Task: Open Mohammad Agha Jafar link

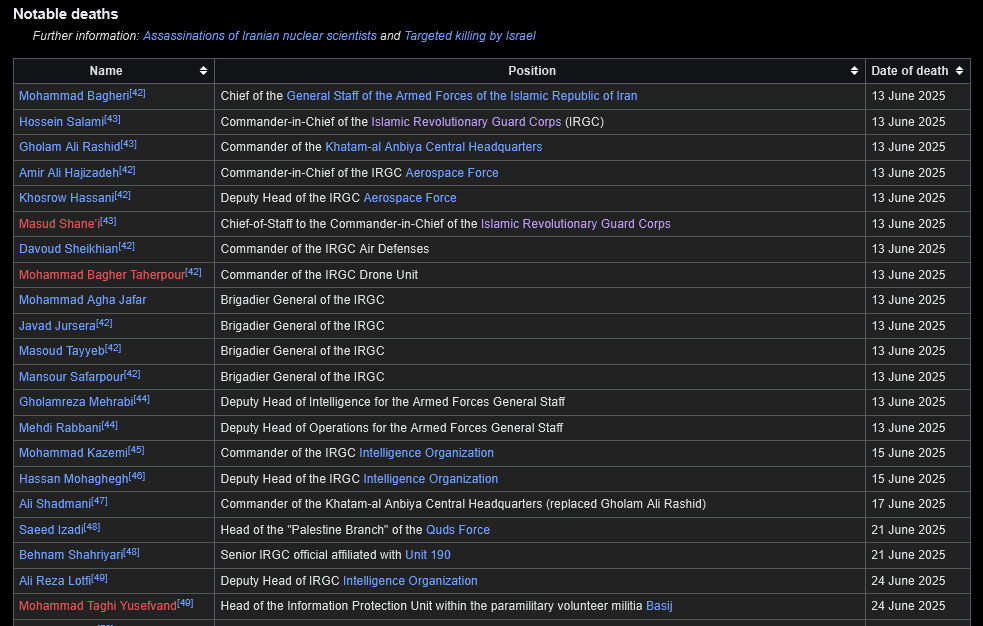Action: click(x=83, y=300)
